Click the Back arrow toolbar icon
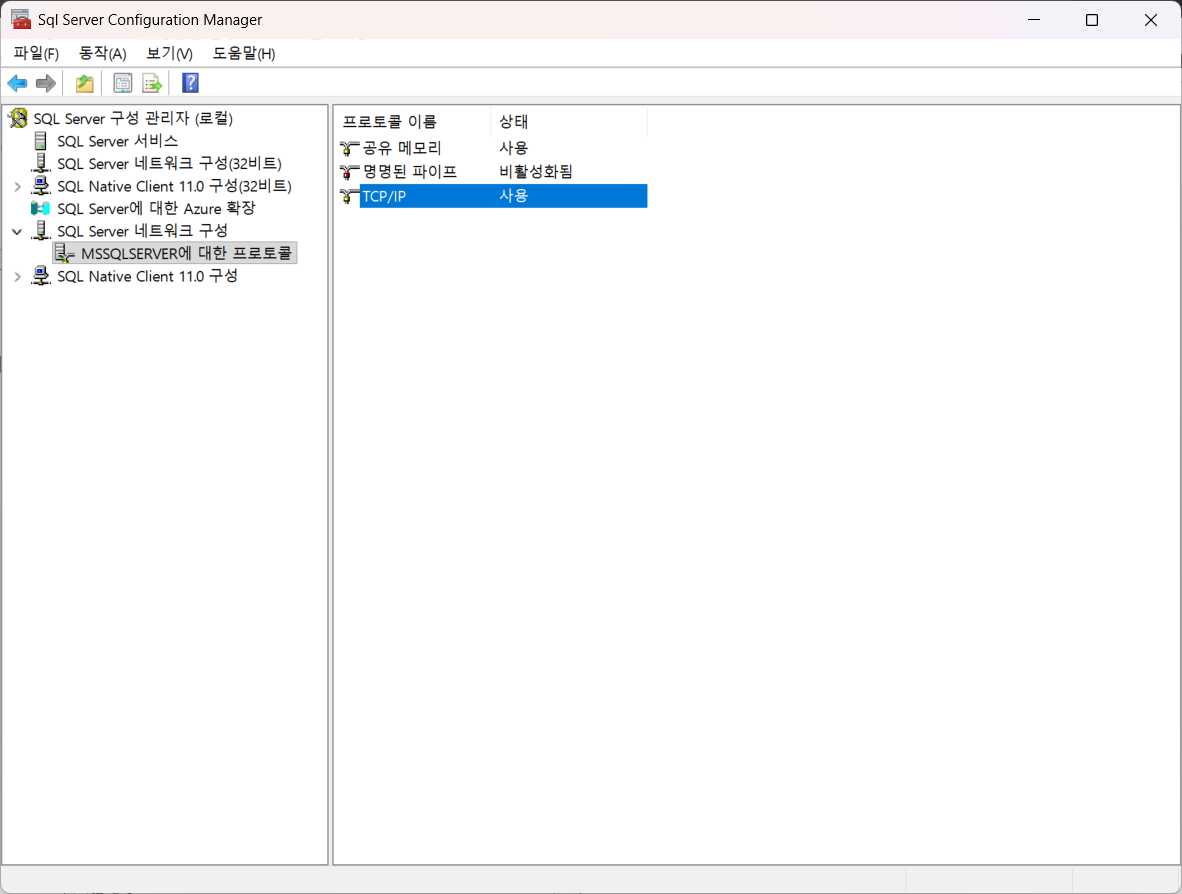The height and width of the screenshot is (894, 1182). [17, 83]
